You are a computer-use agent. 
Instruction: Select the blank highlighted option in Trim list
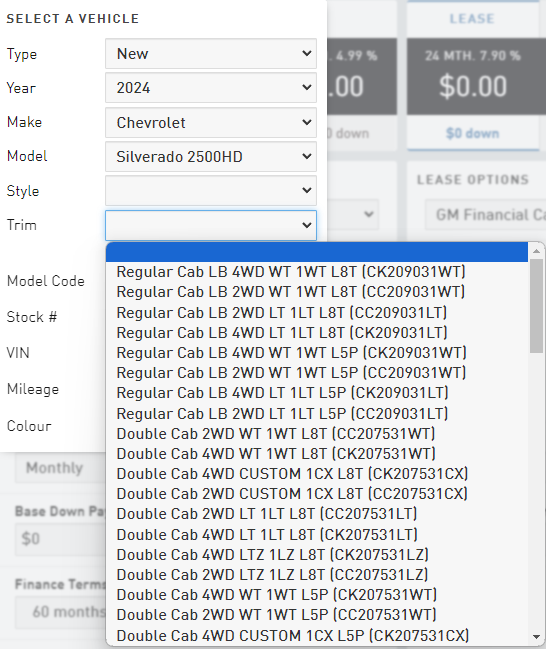(x=317, y=252)
